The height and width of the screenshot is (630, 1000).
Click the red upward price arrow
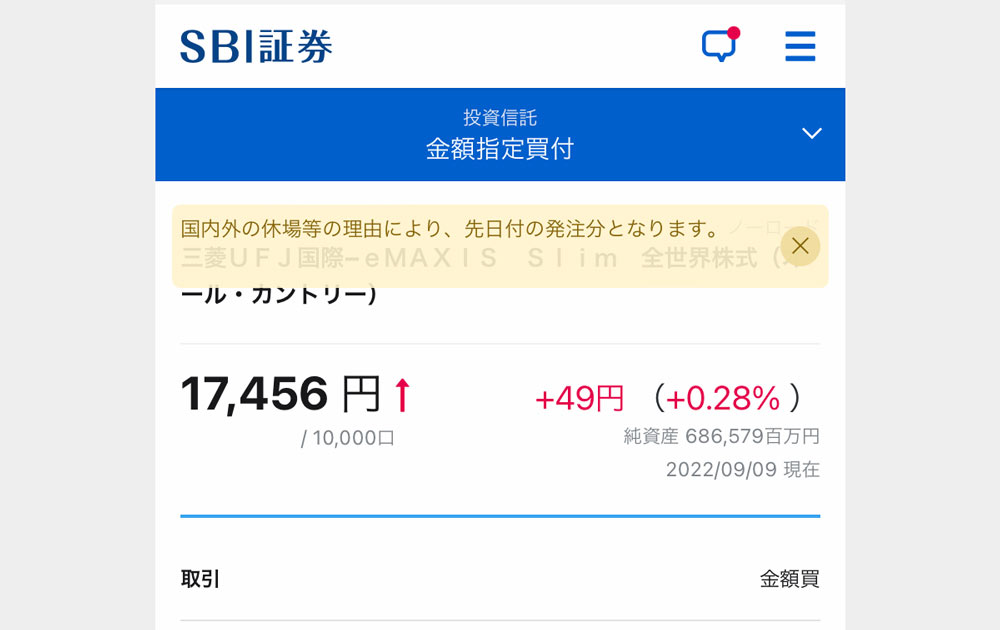tap(402, 395)
